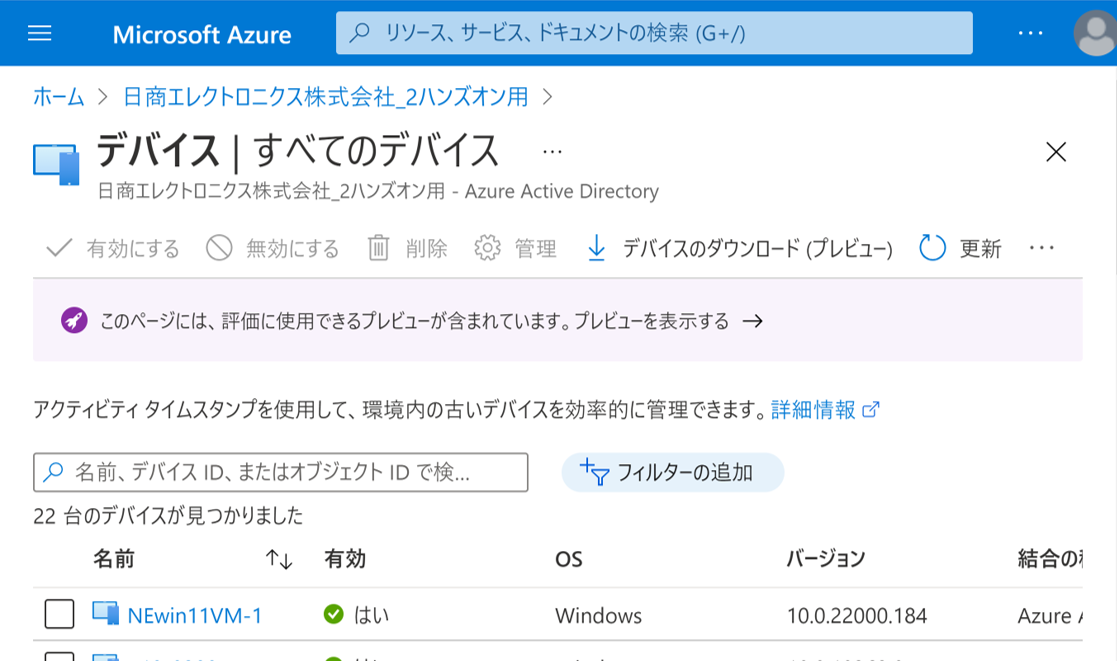Open the NEwin11VM-1 device link

(x=194, y=615)
